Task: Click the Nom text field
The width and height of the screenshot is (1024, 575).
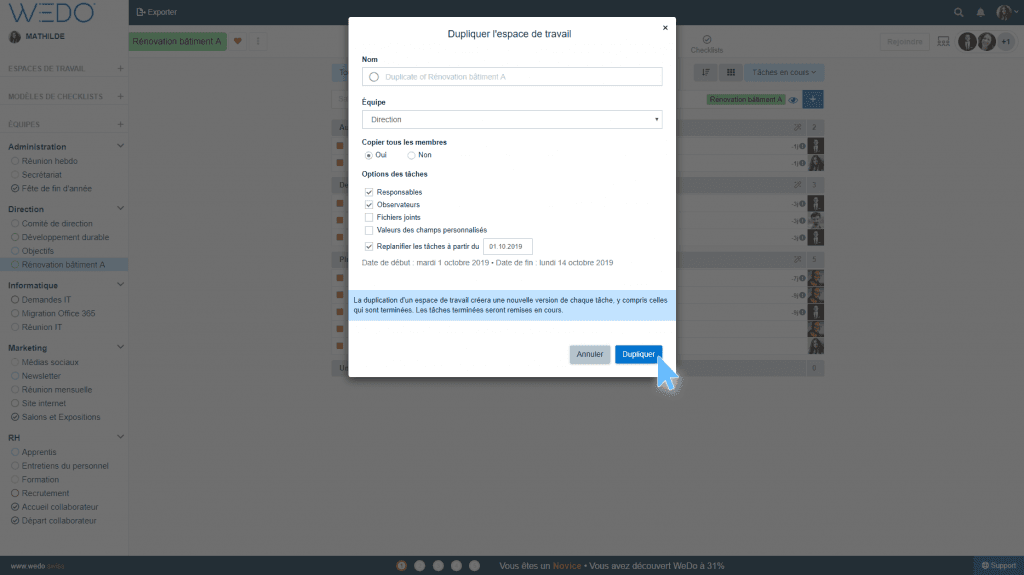Action: coord(511,76)
